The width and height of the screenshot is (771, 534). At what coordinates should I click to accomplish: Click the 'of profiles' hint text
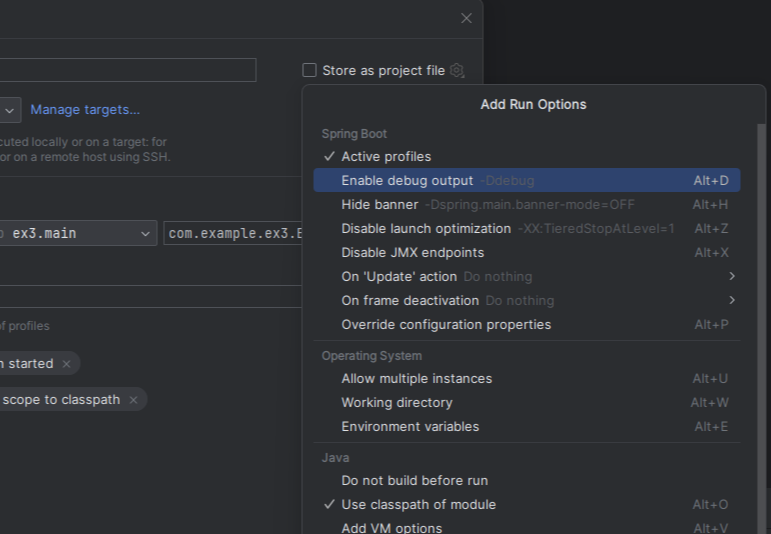pyautogui.click(x=25, y=326)
